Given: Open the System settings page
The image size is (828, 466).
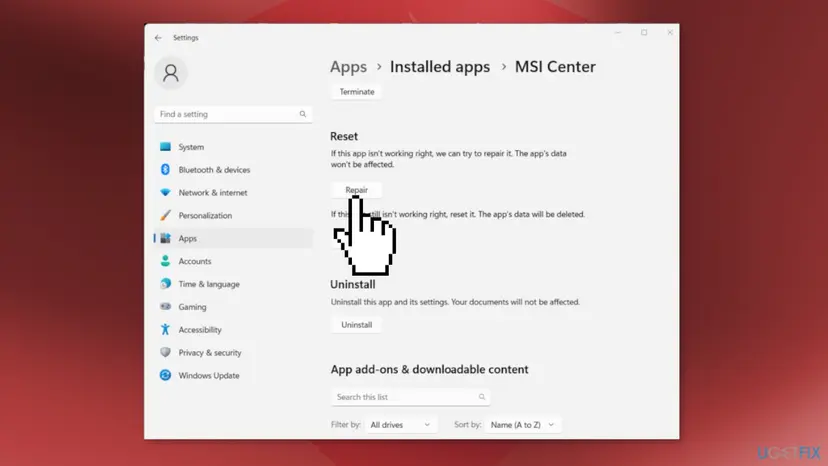Looking at the screenshot, I should [x=233, y=147].
